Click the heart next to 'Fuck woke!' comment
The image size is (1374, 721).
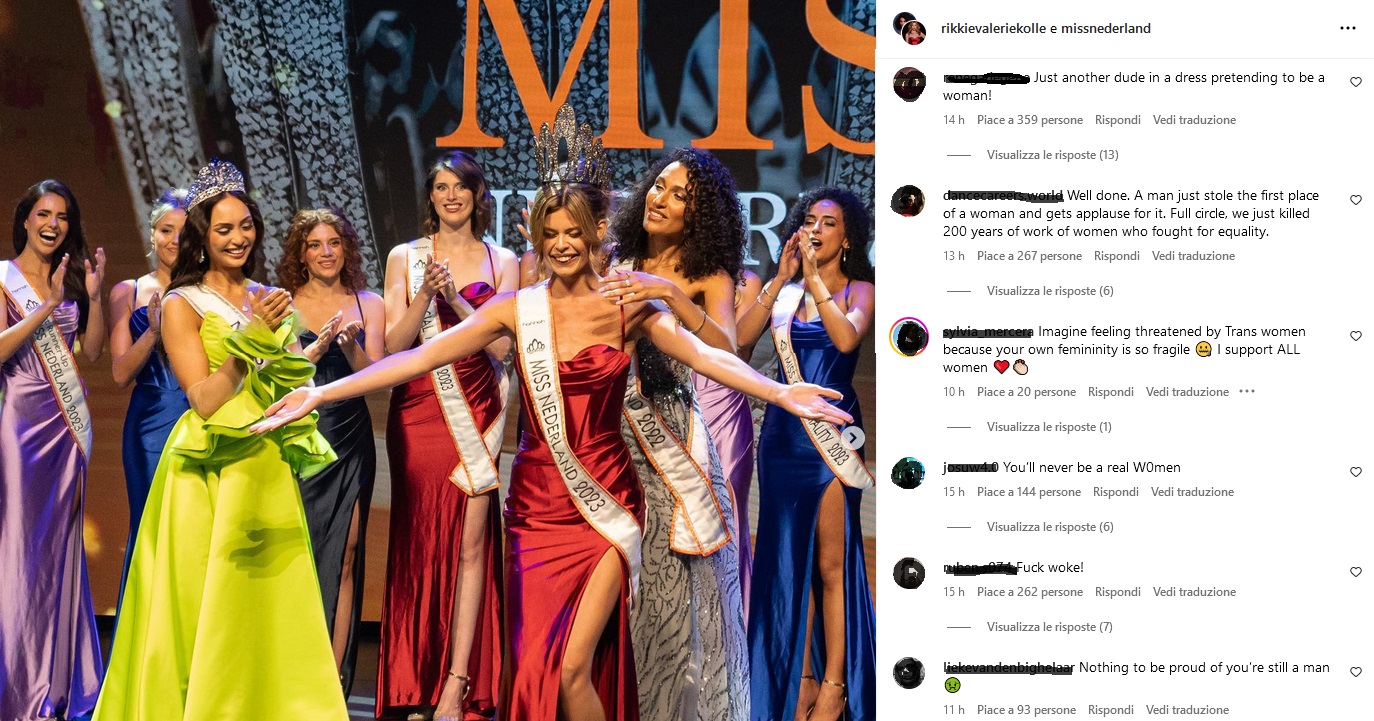[1356, 572]
